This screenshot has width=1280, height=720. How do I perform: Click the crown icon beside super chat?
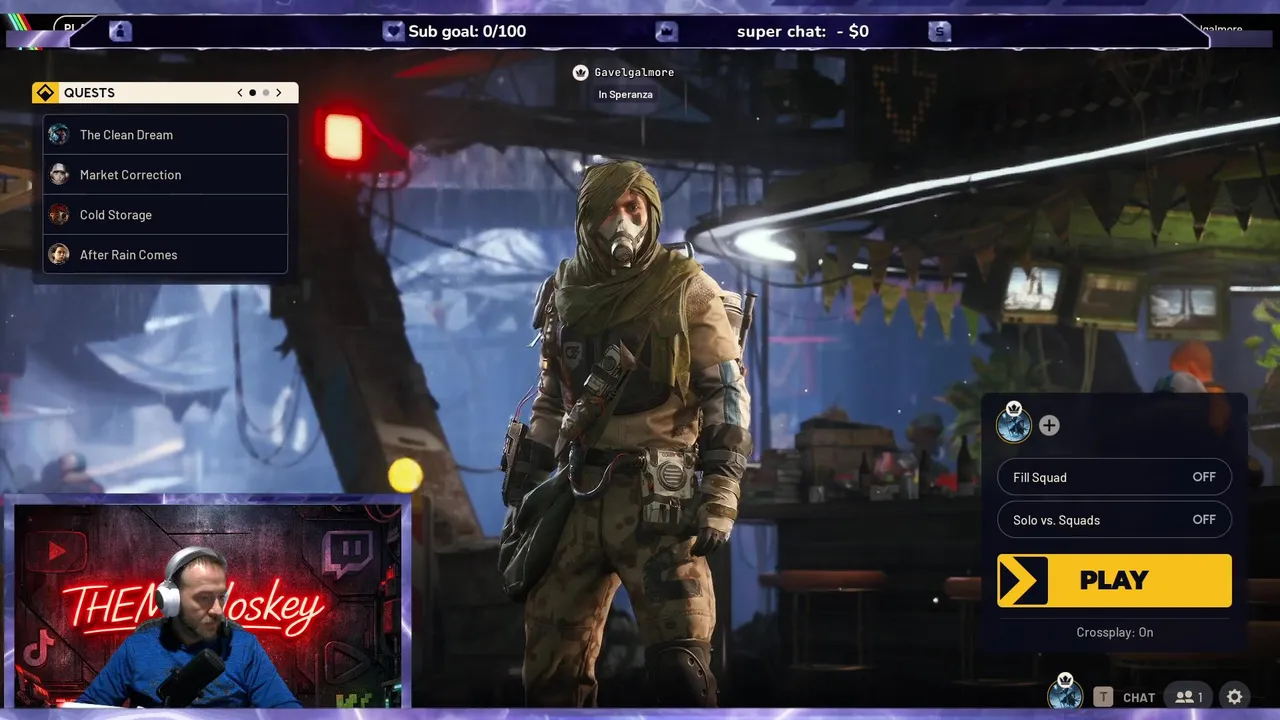pos(666,31)
